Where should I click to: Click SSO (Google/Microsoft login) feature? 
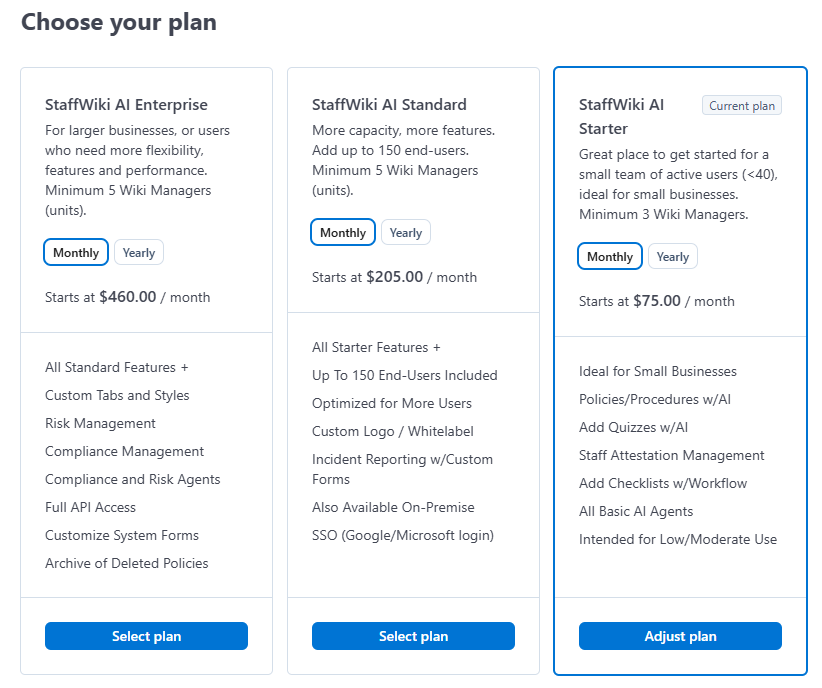(403, 535)
